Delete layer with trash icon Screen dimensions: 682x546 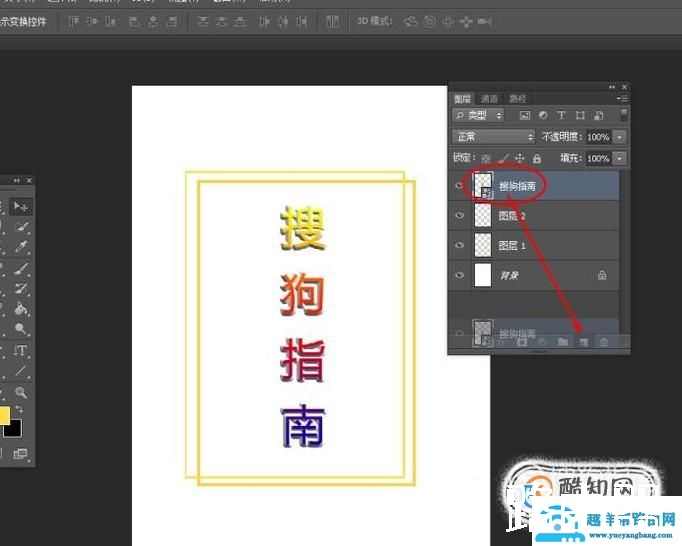(604, 342)
